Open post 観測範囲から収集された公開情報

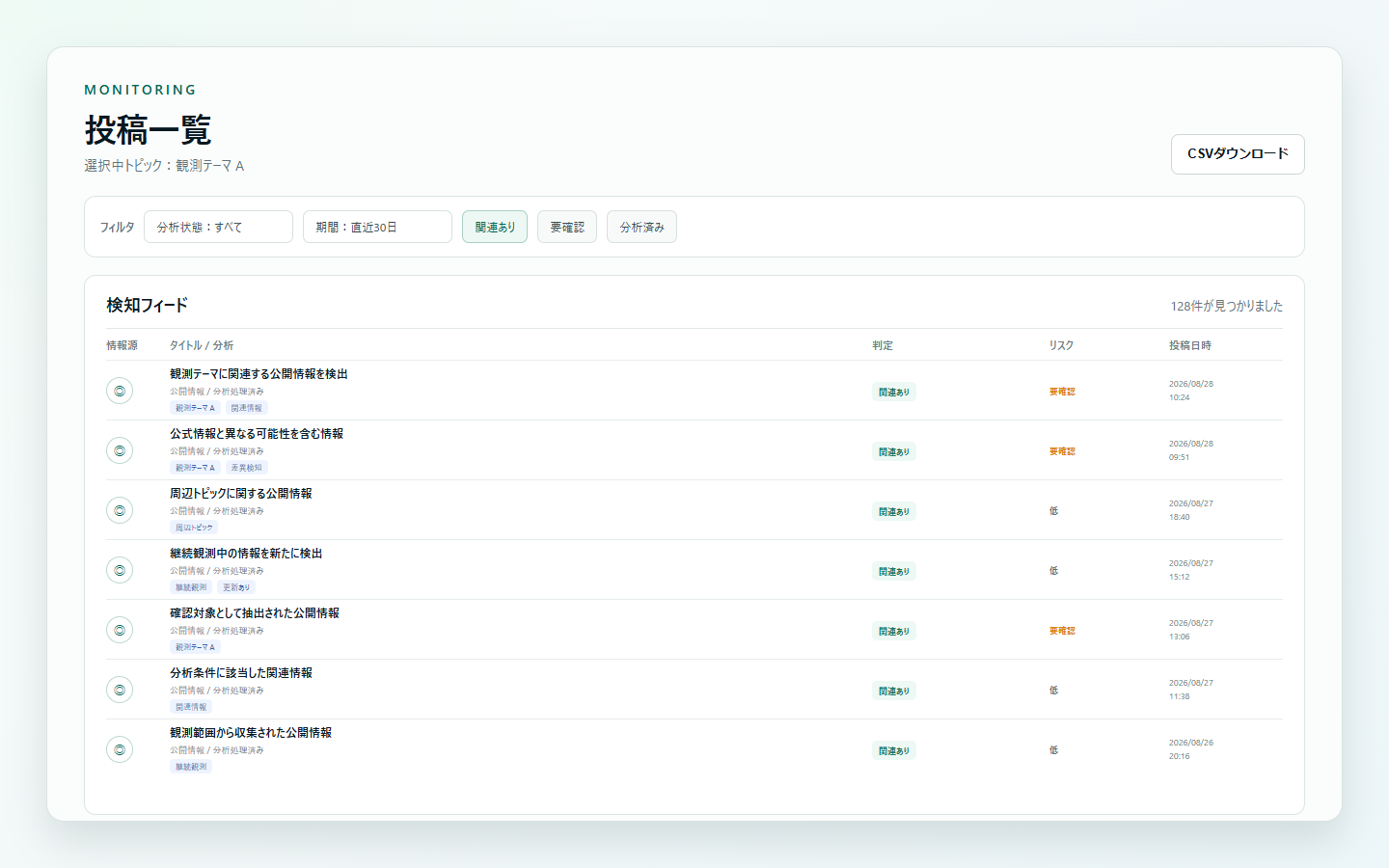click(251, 733)
